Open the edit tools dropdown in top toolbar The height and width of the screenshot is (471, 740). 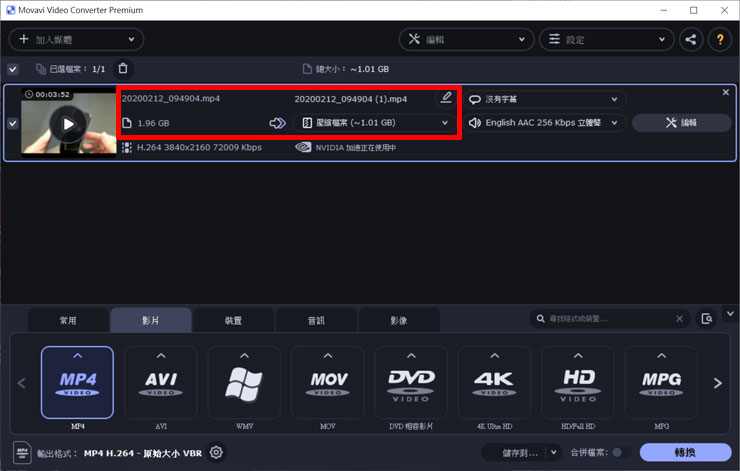click(466, 40)
